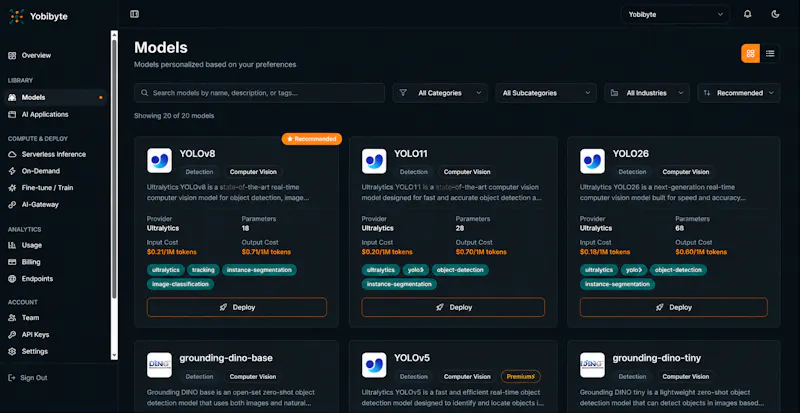800x413 pixels.
Task: Toggle the sidebar panel icon
Action: tap(134, 14)
